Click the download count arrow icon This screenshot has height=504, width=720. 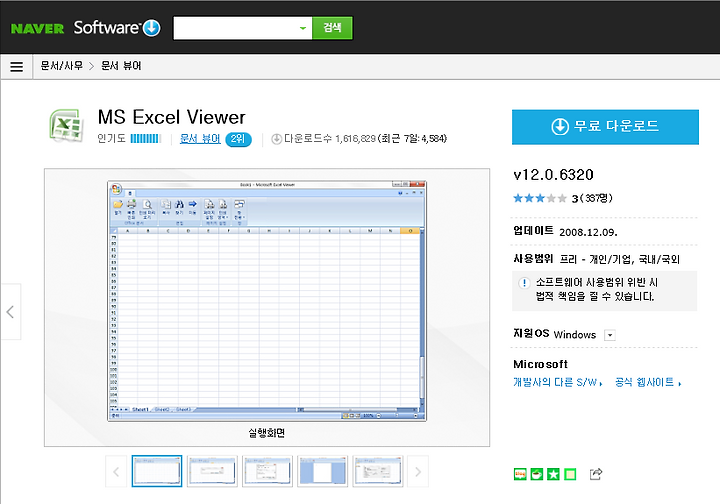click(x=276, y=139)
